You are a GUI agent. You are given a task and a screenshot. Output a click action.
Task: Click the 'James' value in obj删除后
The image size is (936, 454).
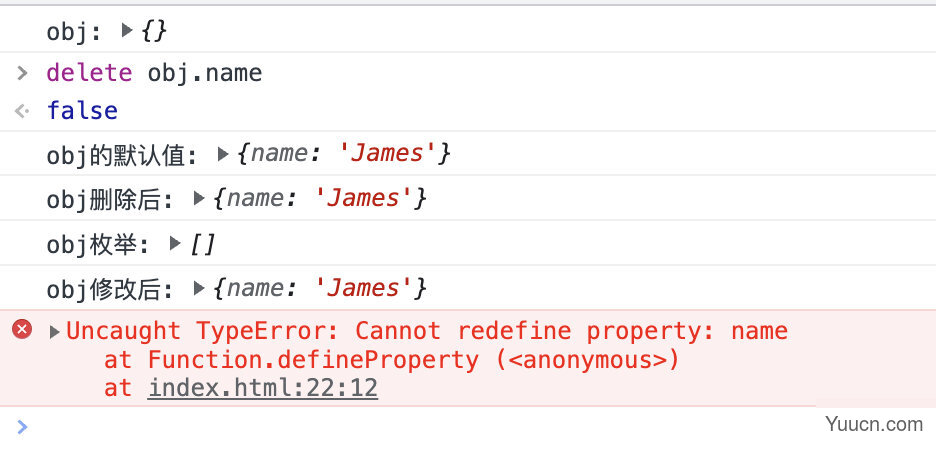coord(364,198)
